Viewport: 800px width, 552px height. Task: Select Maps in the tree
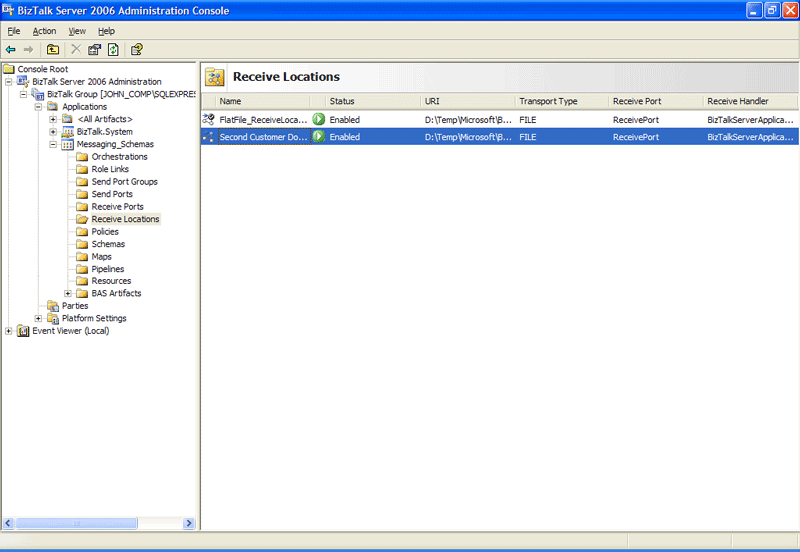(102, 257)
